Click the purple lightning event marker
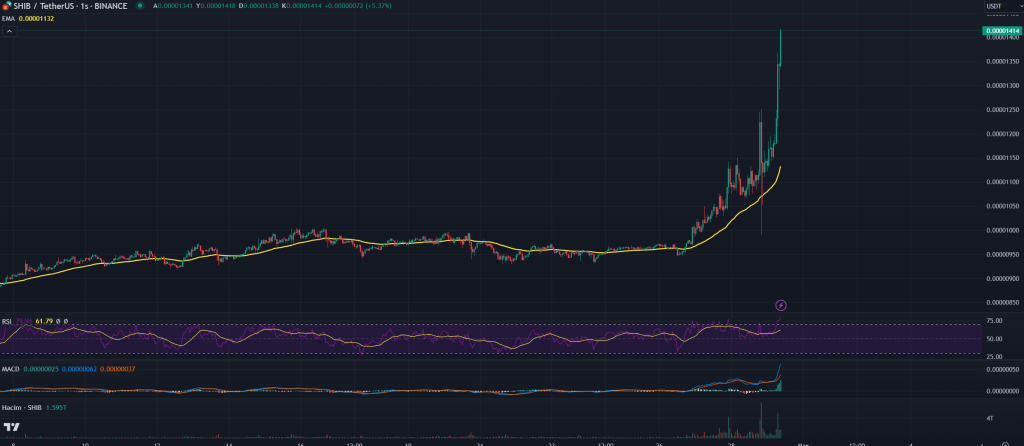 click(782, 304)
